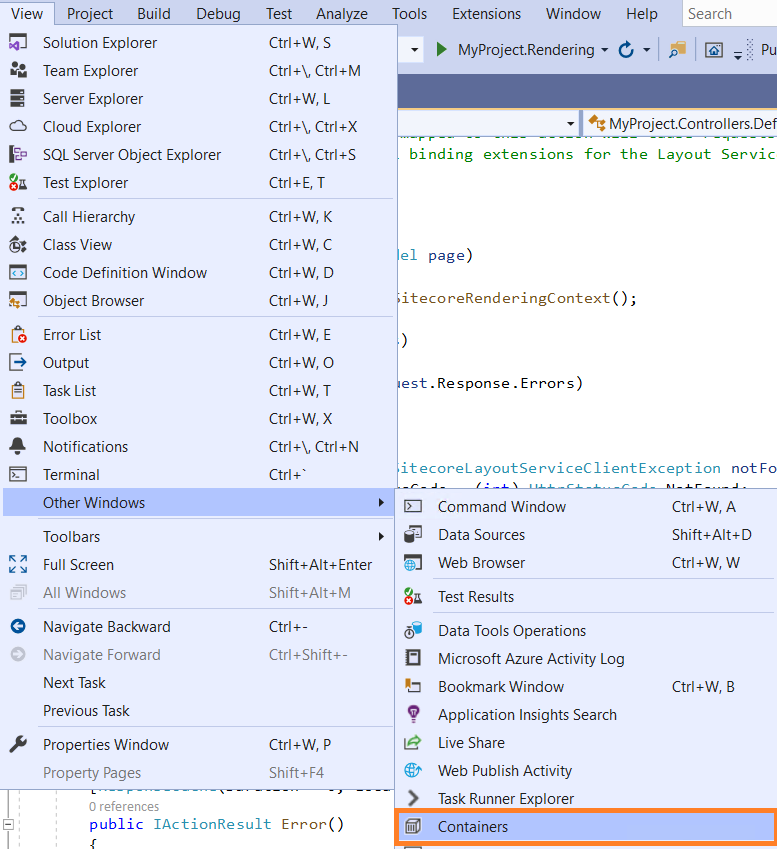Click the SQL Server Object Explorer icon
777x849 pixels.
click(x=18, y=155)
